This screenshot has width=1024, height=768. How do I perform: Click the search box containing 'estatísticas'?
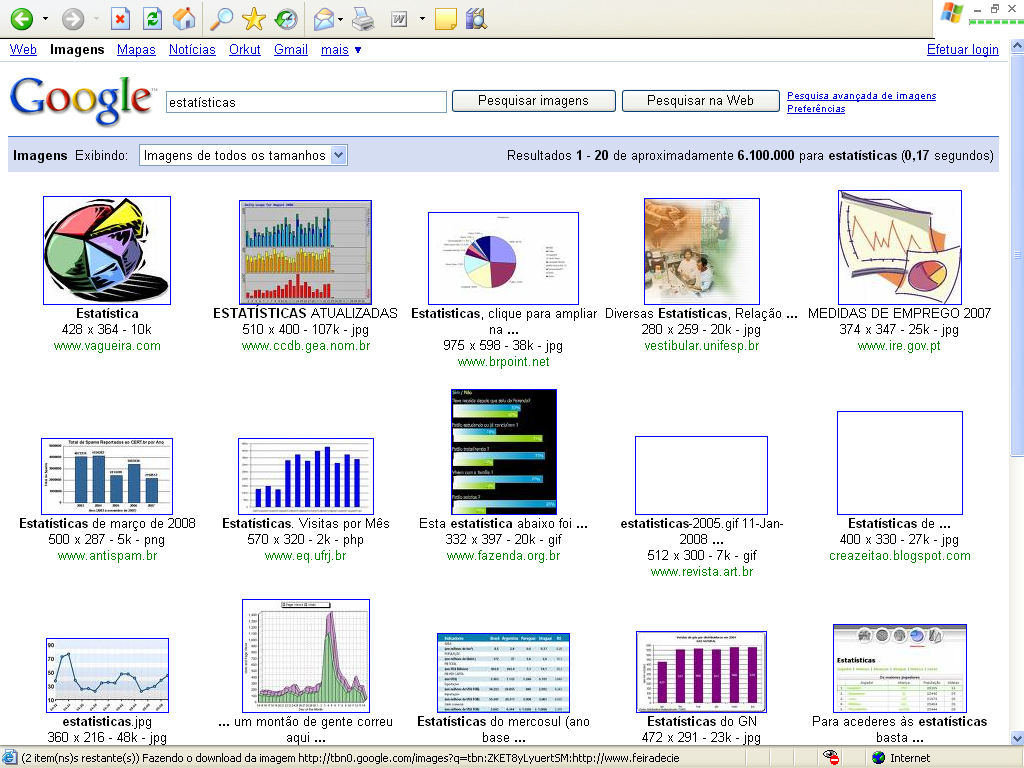(x=305, y=102)
